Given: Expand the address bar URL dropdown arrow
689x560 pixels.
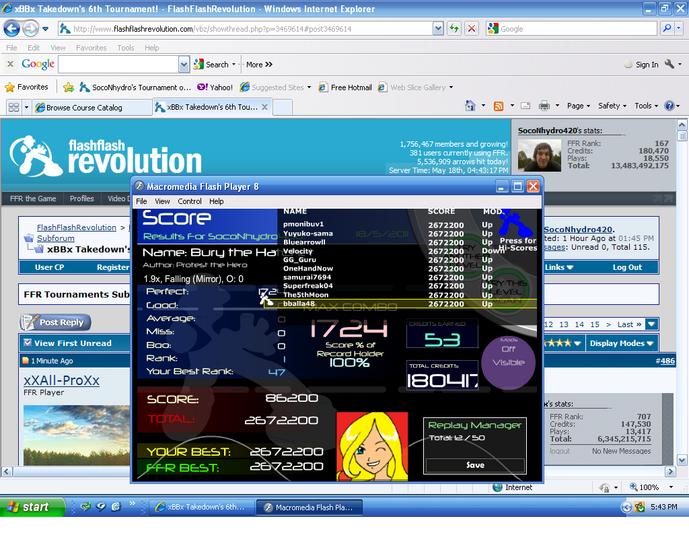Looking at the screenshot, I should pyautogui.click(x=438, y=29).
